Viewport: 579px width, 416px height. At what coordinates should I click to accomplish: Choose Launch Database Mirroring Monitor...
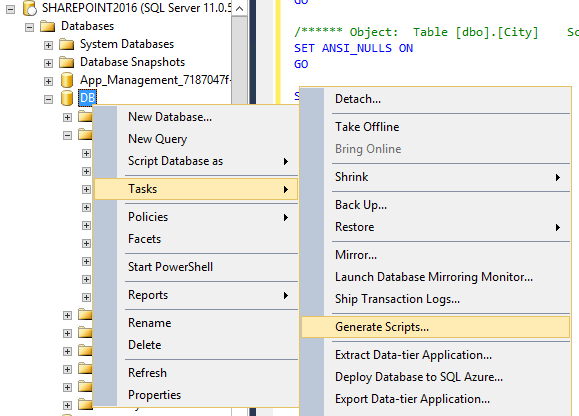[436, 277]
